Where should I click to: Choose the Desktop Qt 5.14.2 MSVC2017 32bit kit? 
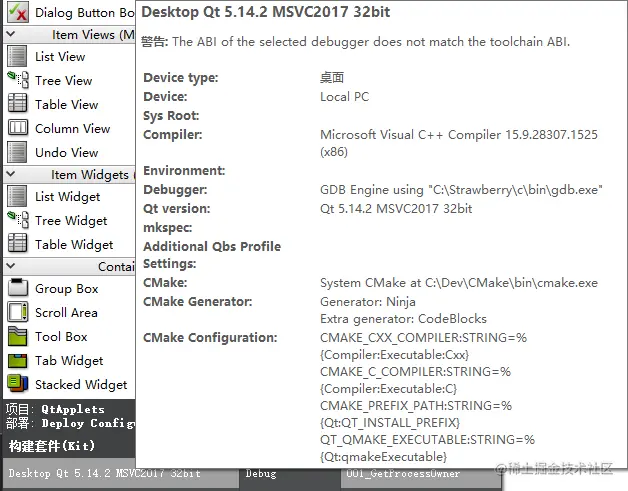pyautogui.click(x=121, y=473)
